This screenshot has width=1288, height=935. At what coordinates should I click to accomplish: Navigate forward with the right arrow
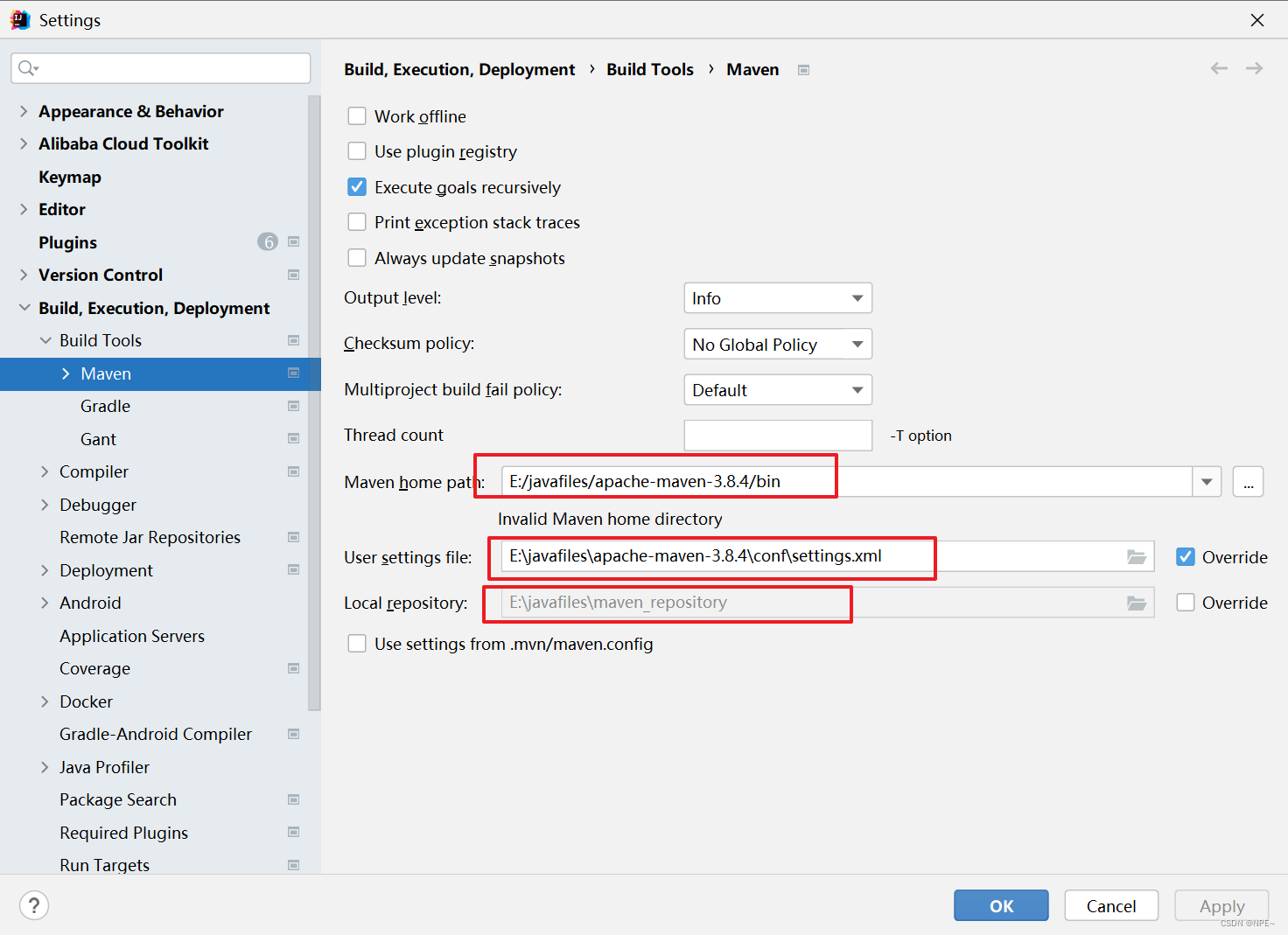point(1254,68)
